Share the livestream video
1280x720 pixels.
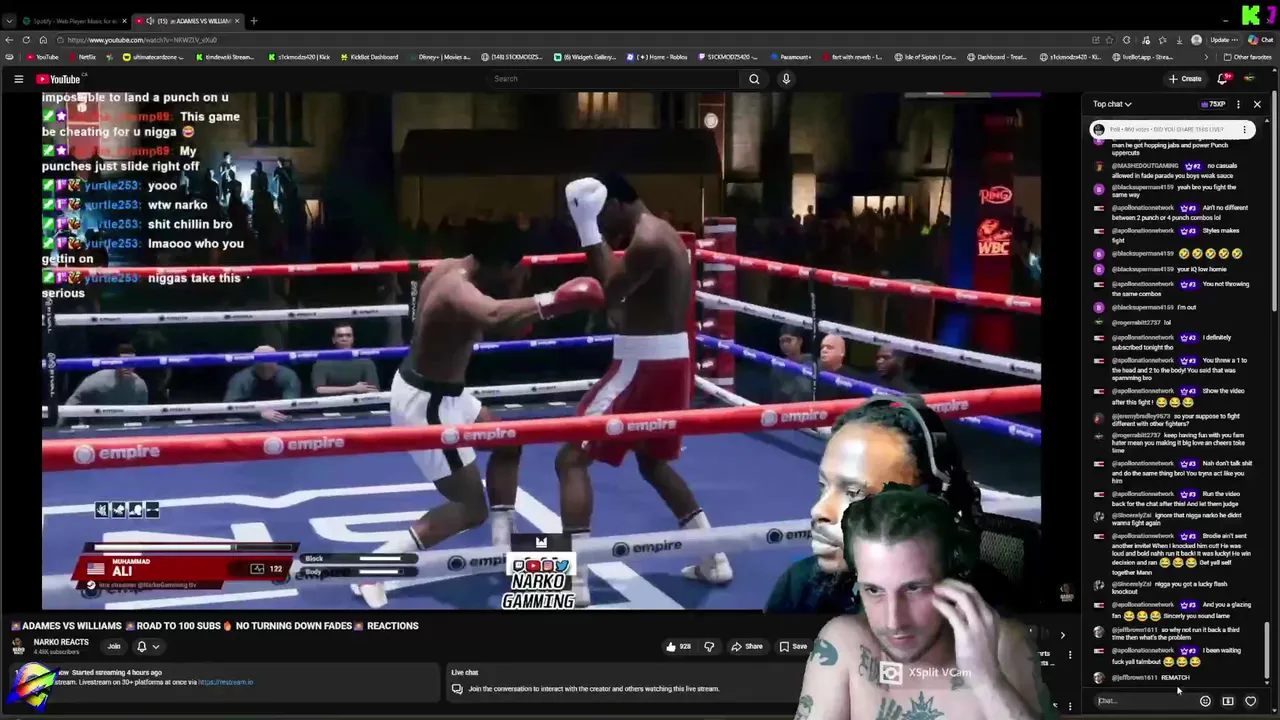[x=747, y=647]
